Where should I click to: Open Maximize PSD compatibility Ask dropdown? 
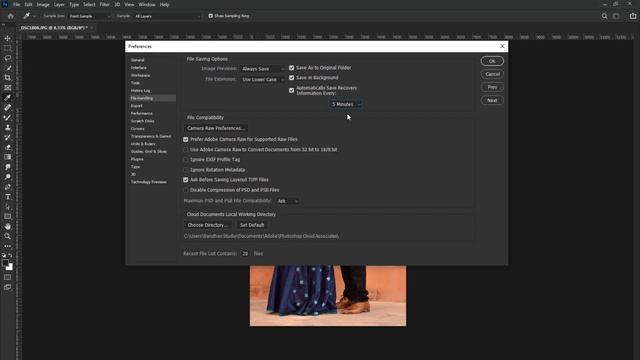click(287, 201)
